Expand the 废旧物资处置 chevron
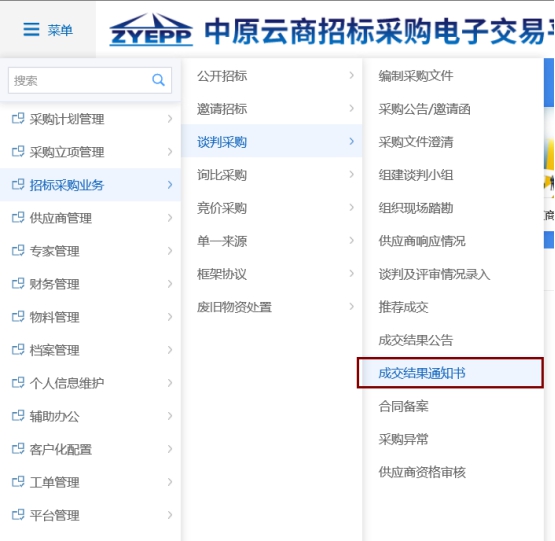Viewport: 555px width, 541px height. (351, 307)
